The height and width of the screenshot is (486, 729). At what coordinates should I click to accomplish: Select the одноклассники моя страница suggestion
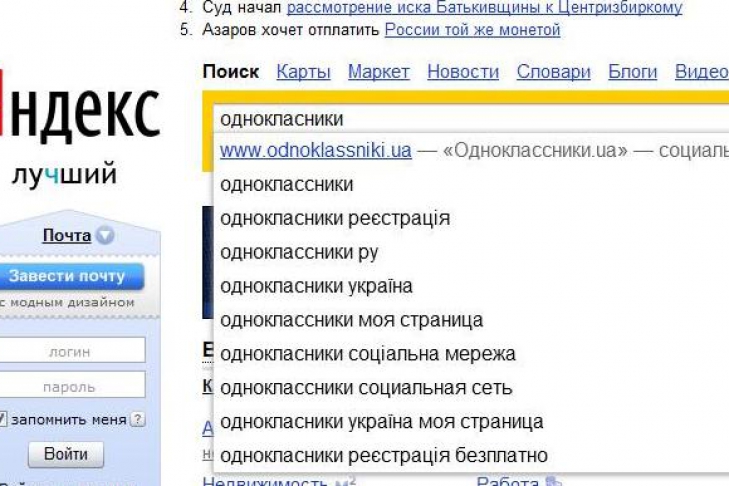point(351,320)
